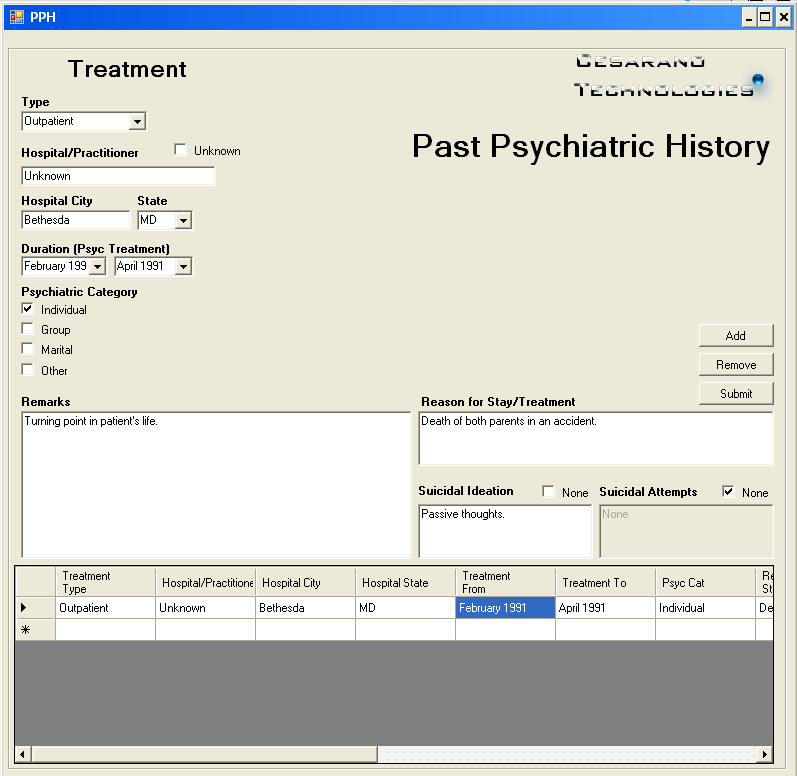The height and width of the screenshot is (776, 797).
Task: Click the Hospital City column header
Action: (x=304, y=583)
